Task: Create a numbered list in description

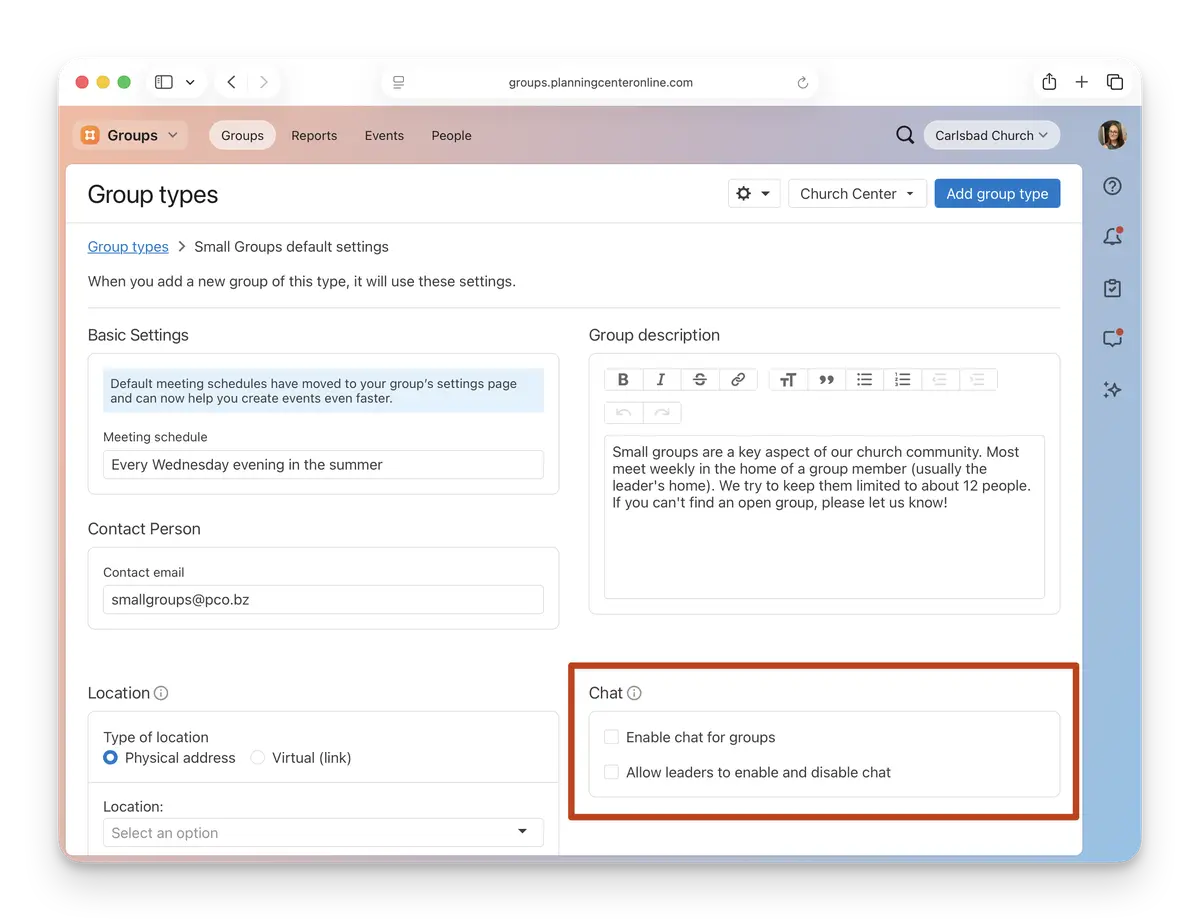Action: tap(903, 379)
